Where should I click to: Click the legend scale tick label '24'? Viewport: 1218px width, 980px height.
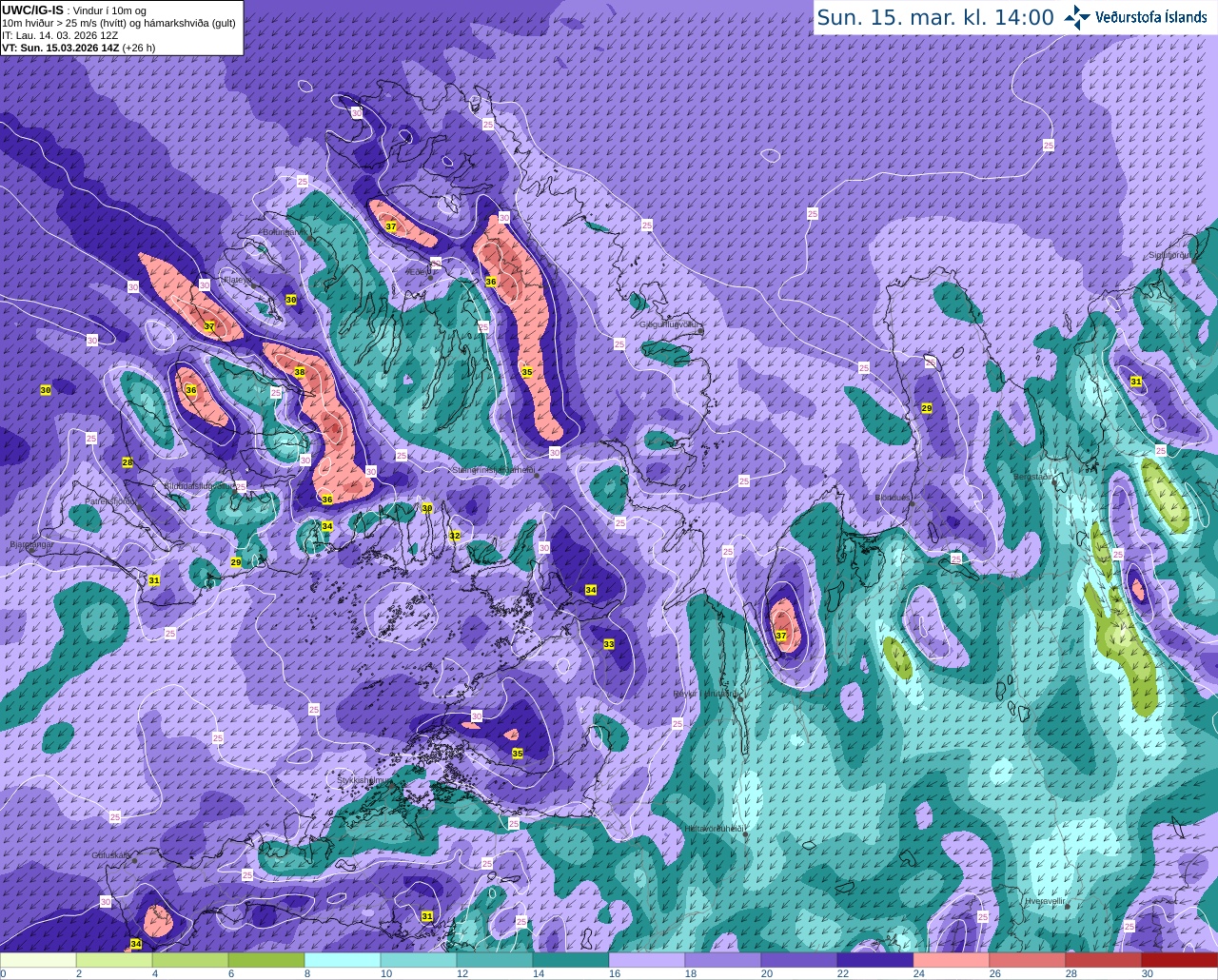[919, 973]
